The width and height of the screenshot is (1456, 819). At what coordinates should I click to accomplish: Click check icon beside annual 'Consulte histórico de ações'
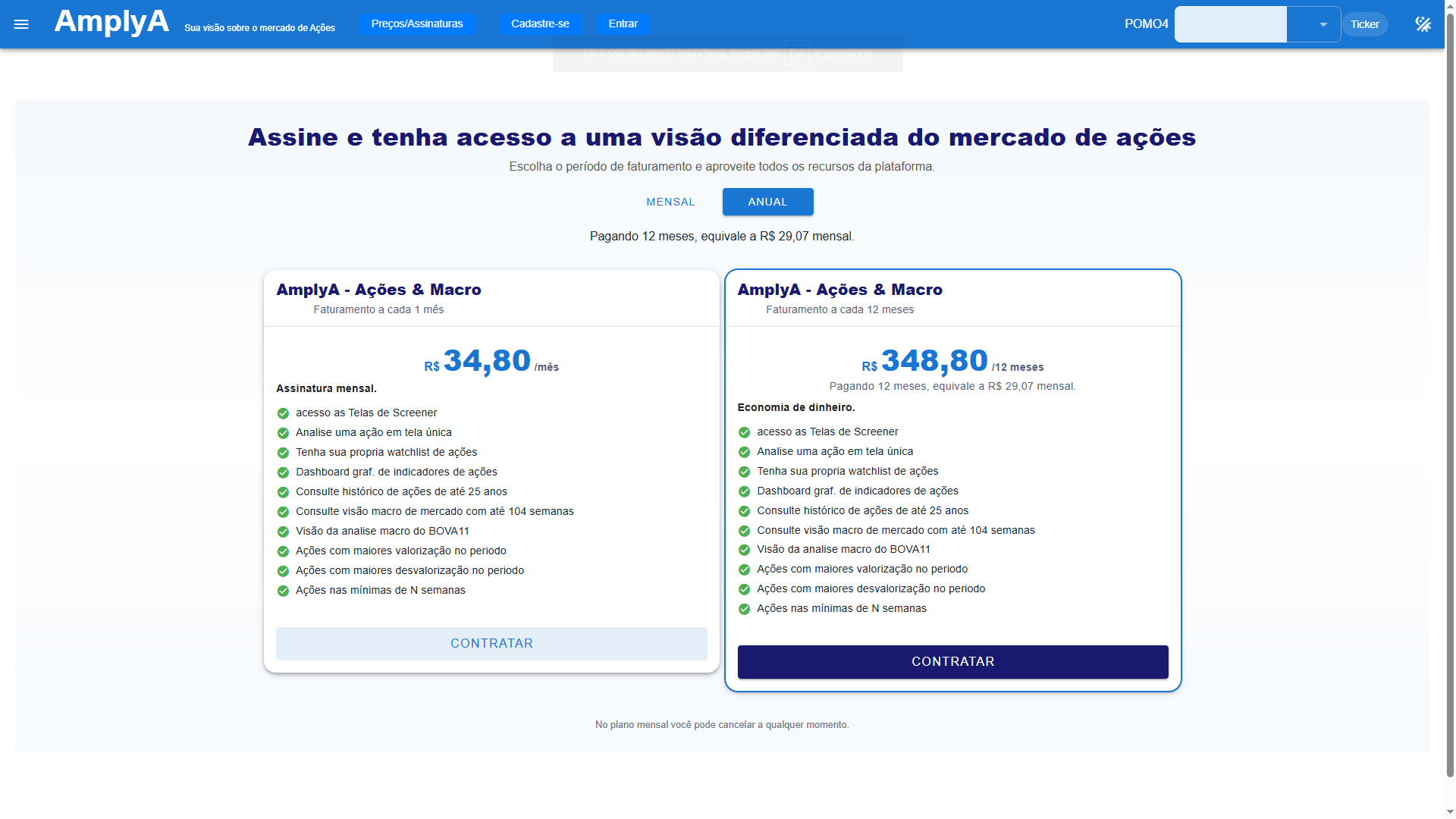[744, 511]
